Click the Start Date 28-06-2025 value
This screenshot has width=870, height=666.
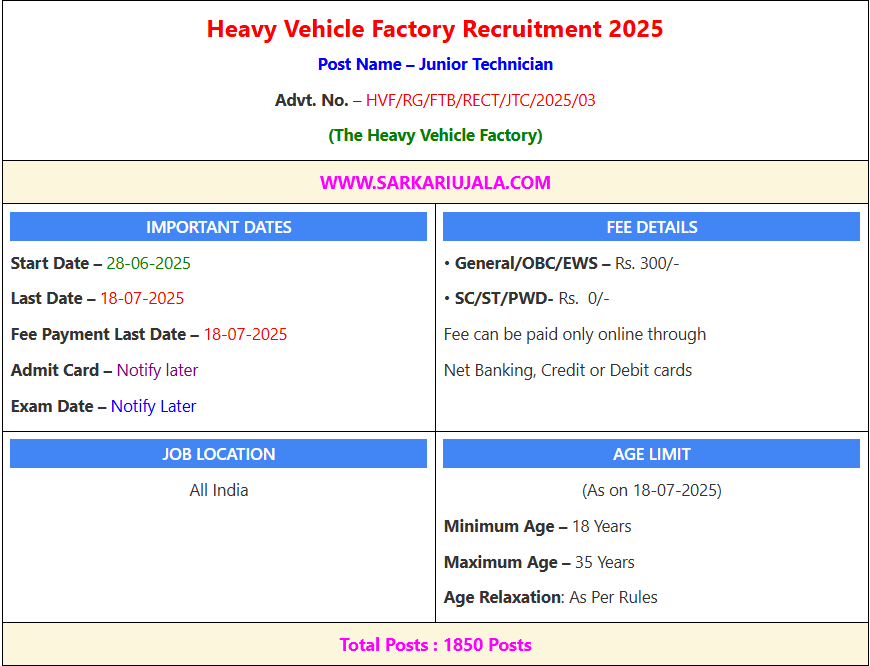(148, 264)
